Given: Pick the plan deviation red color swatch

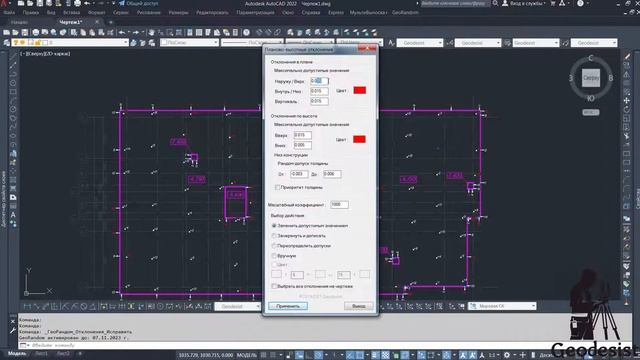Looking at the screenshot, I should pos(360,90).
